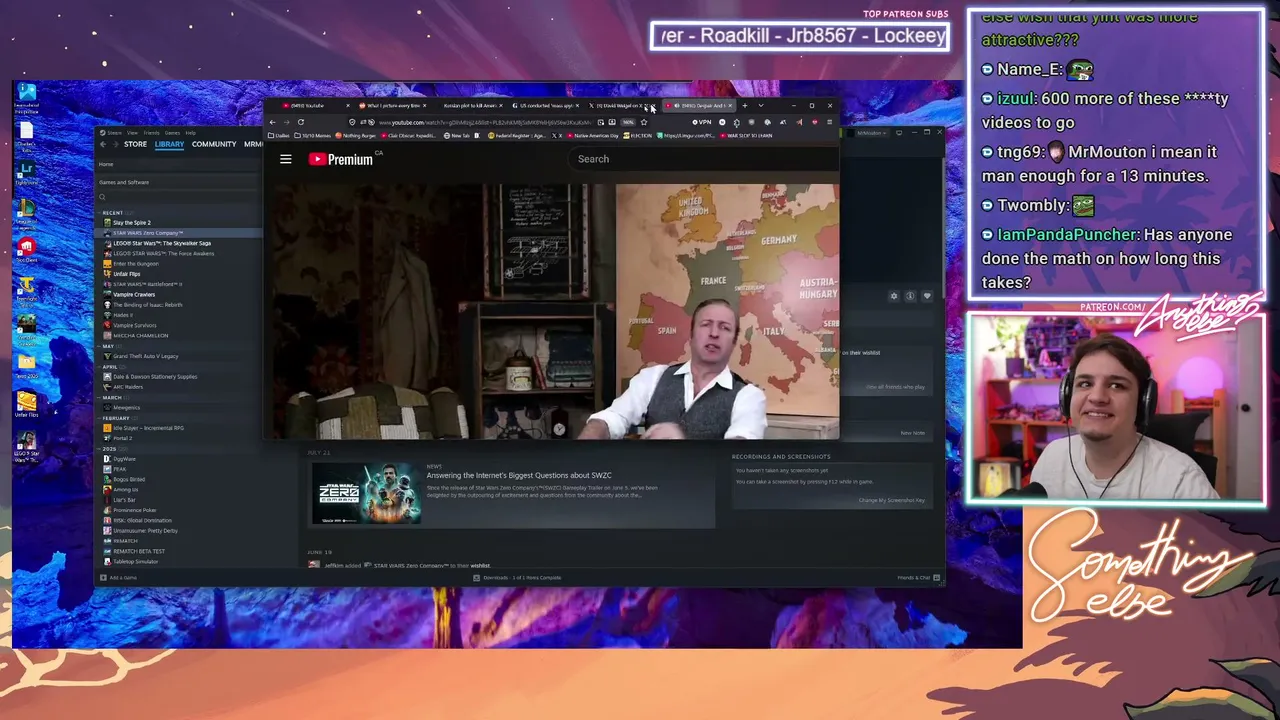Select the Unfair Flips game icon
The width and height of the screenshot is (1280, 720).
tap(108, 274)
